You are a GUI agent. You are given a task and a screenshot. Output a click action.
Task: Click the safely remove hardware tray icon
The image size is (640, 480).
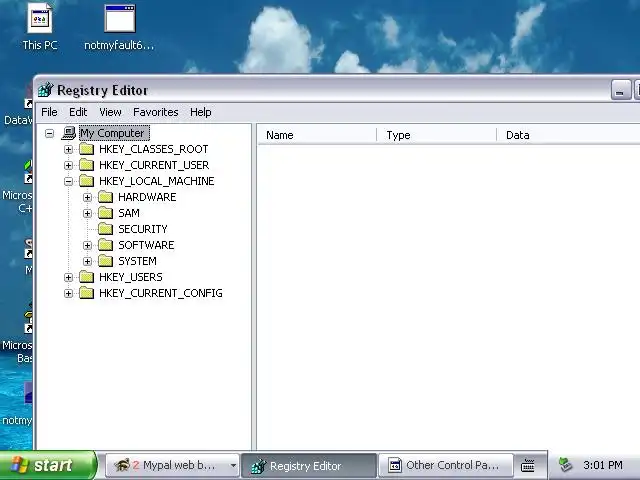[x=566, y=464]
